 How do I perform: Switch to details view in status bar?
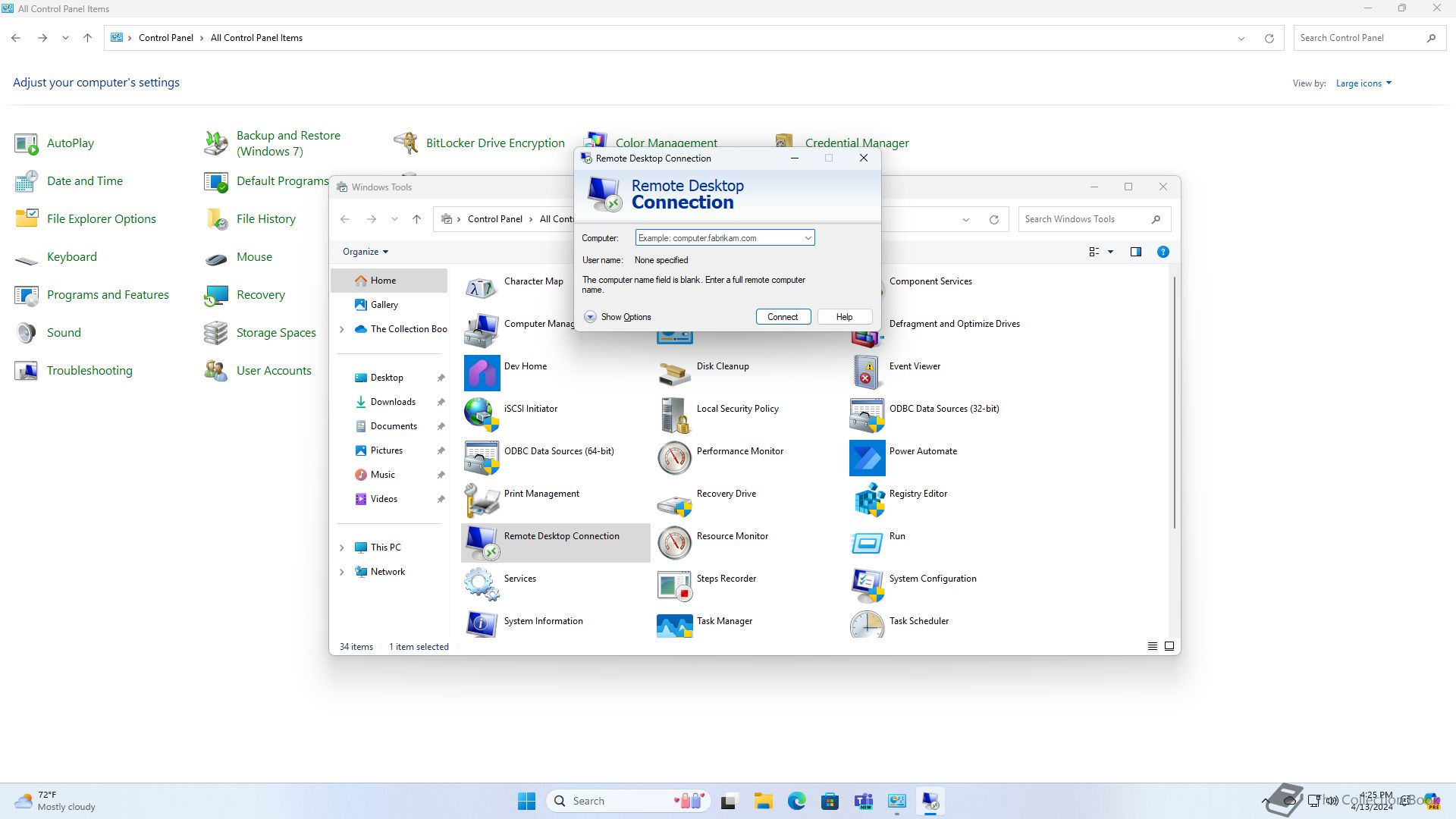(x=1152, y=646)
